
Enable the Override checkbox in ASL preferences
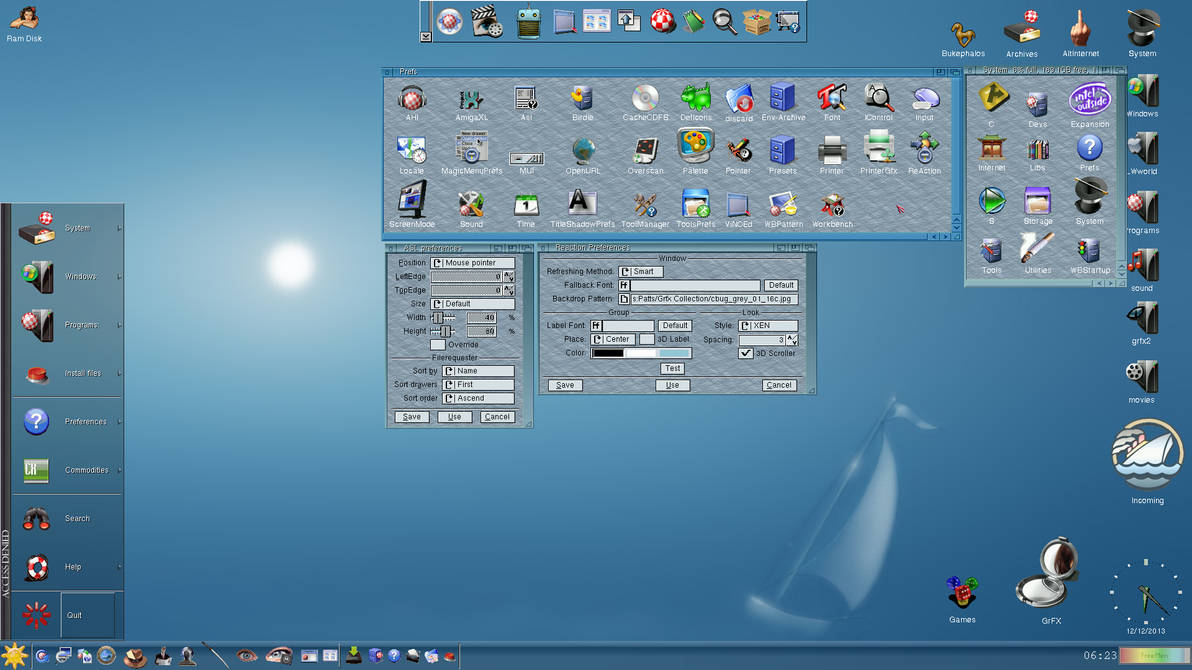tap(437, 345)
